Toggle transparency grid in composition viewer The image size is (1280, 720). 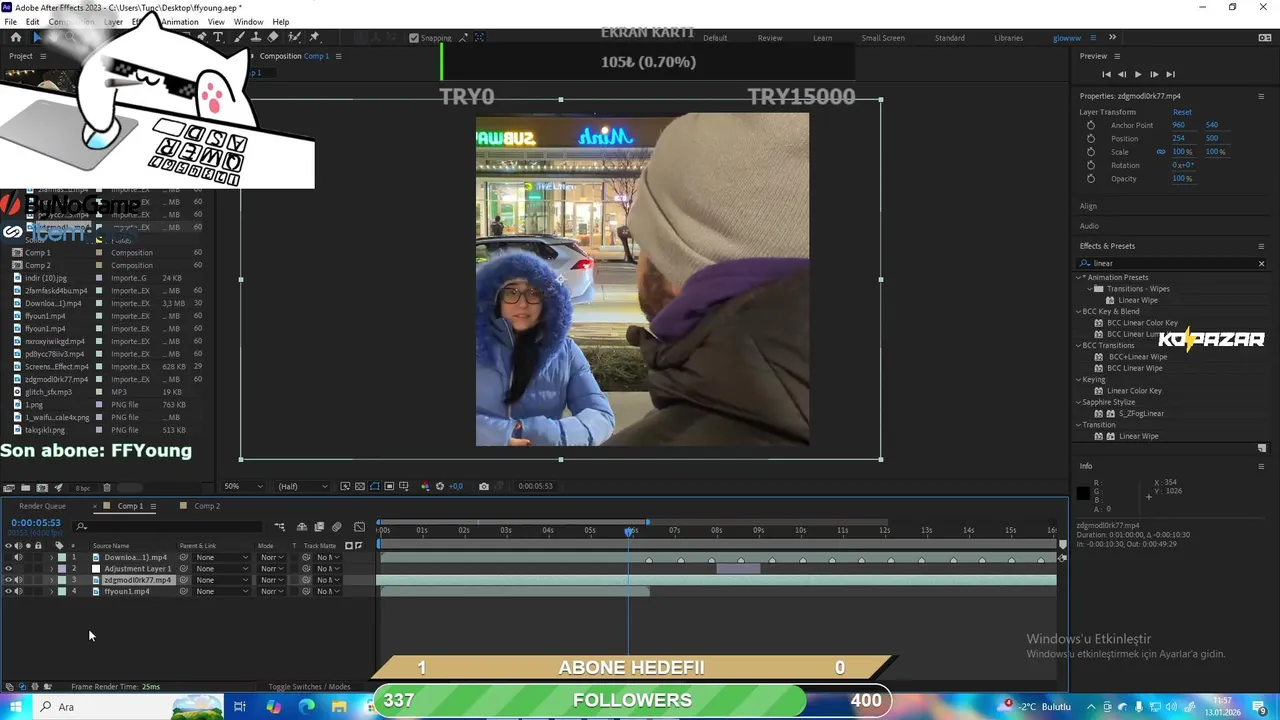click(x=360, y=486)
